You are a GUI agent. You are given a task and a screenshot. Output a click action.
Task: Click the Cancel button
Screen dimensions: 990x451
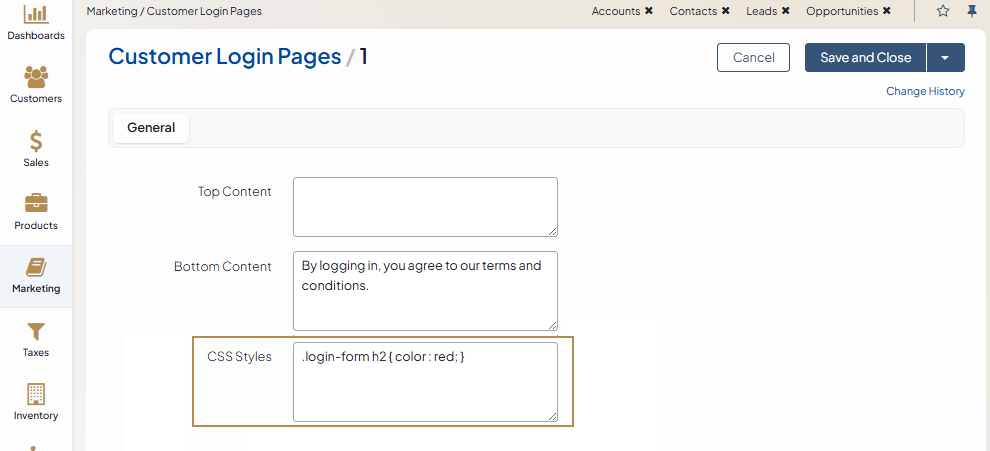753,58
